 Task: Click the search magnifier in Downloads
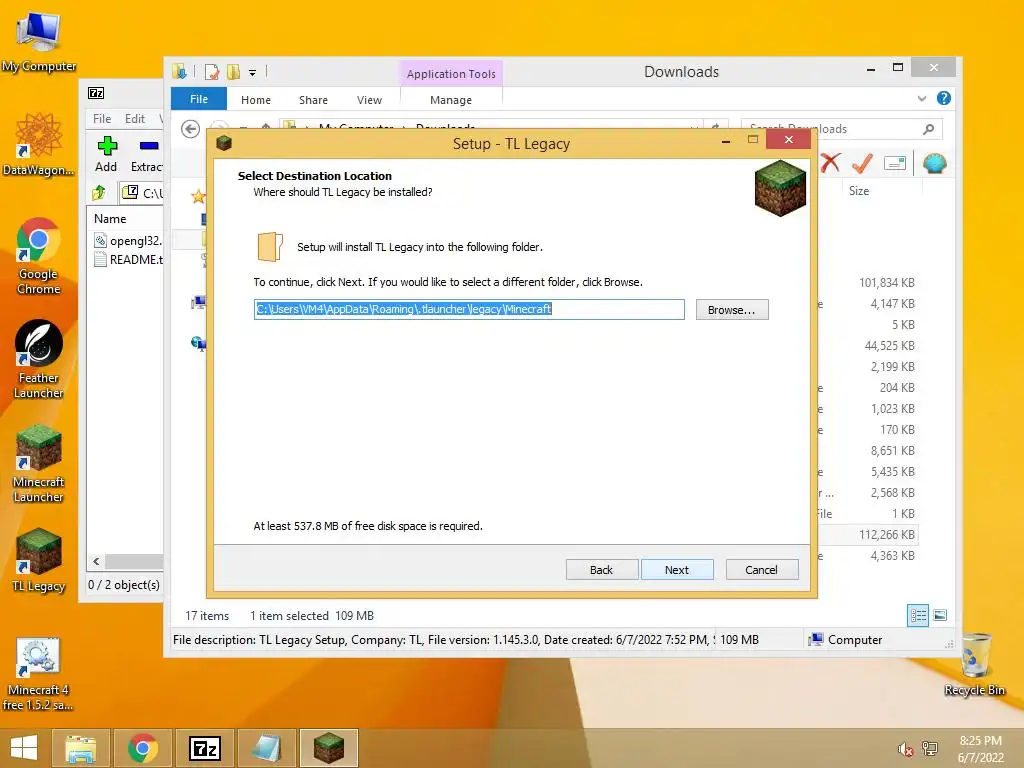point(929,129)
